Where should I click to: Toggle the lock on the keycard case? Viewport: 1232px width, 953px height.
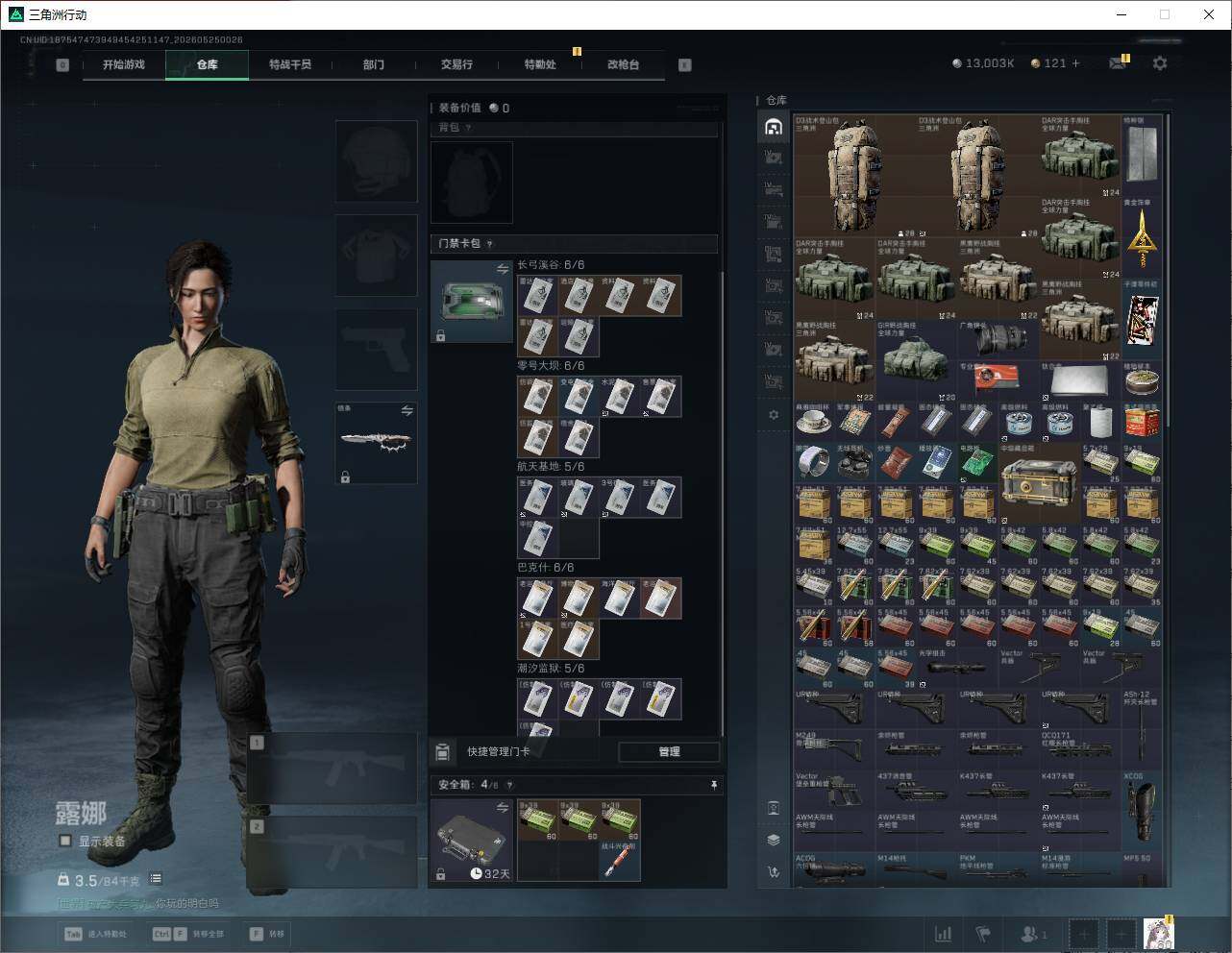tap(440, 336)
